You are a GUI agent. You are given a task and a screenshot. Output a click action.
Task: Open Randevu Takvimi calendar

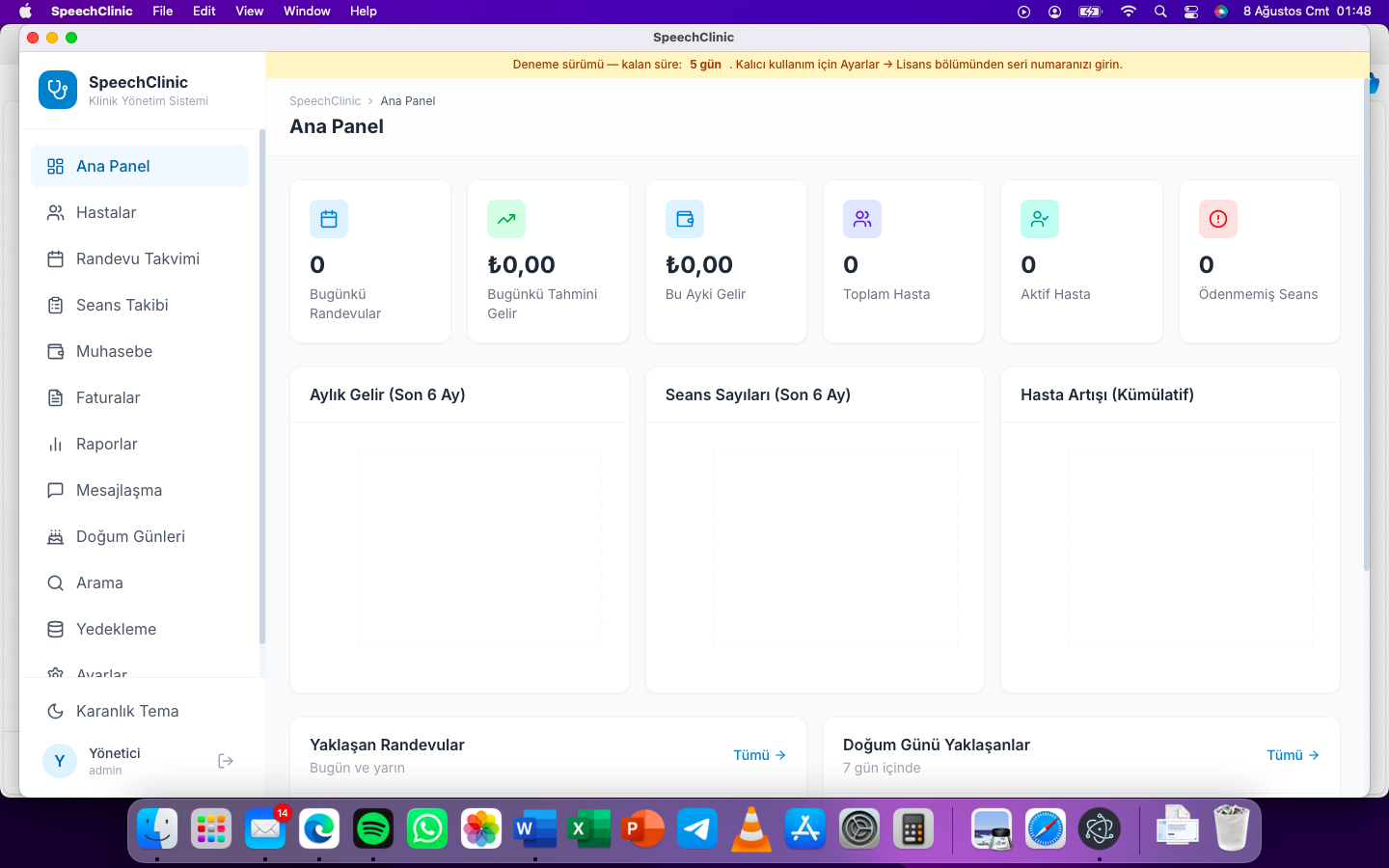[139, 258]
